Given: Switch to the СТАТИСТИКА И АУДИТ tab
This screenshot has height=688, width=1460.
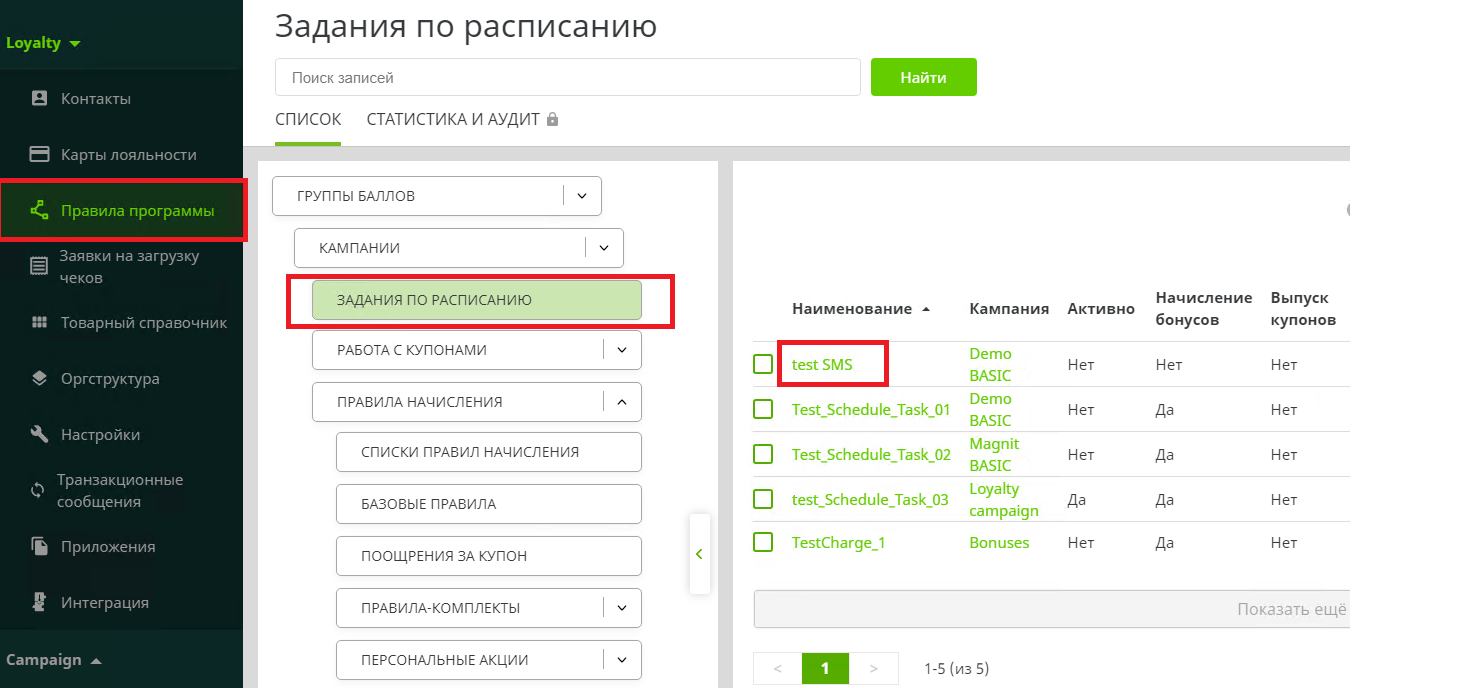Looking at the screenshot, I should [x=453, y=118].
